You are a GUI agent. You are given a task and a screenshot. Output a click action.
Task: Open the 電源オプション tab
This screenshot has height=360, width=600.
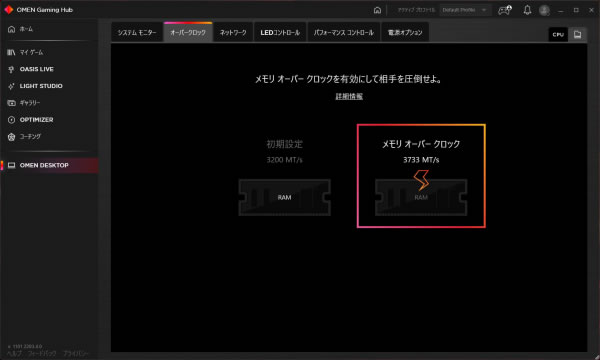405,33
